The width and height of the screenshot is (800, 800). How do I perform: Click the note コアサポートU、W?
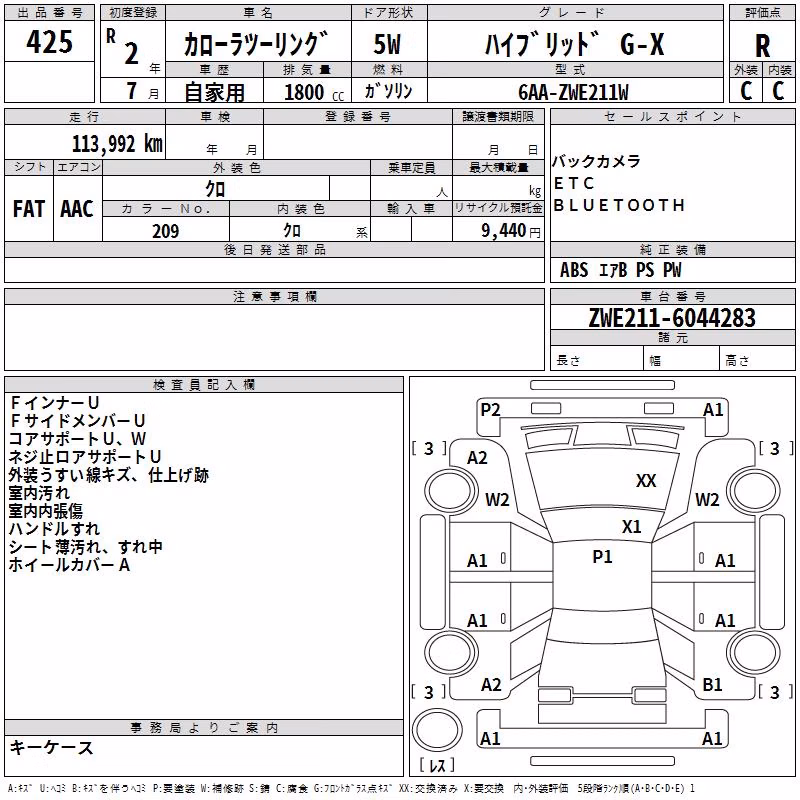[x=78, y=439]
